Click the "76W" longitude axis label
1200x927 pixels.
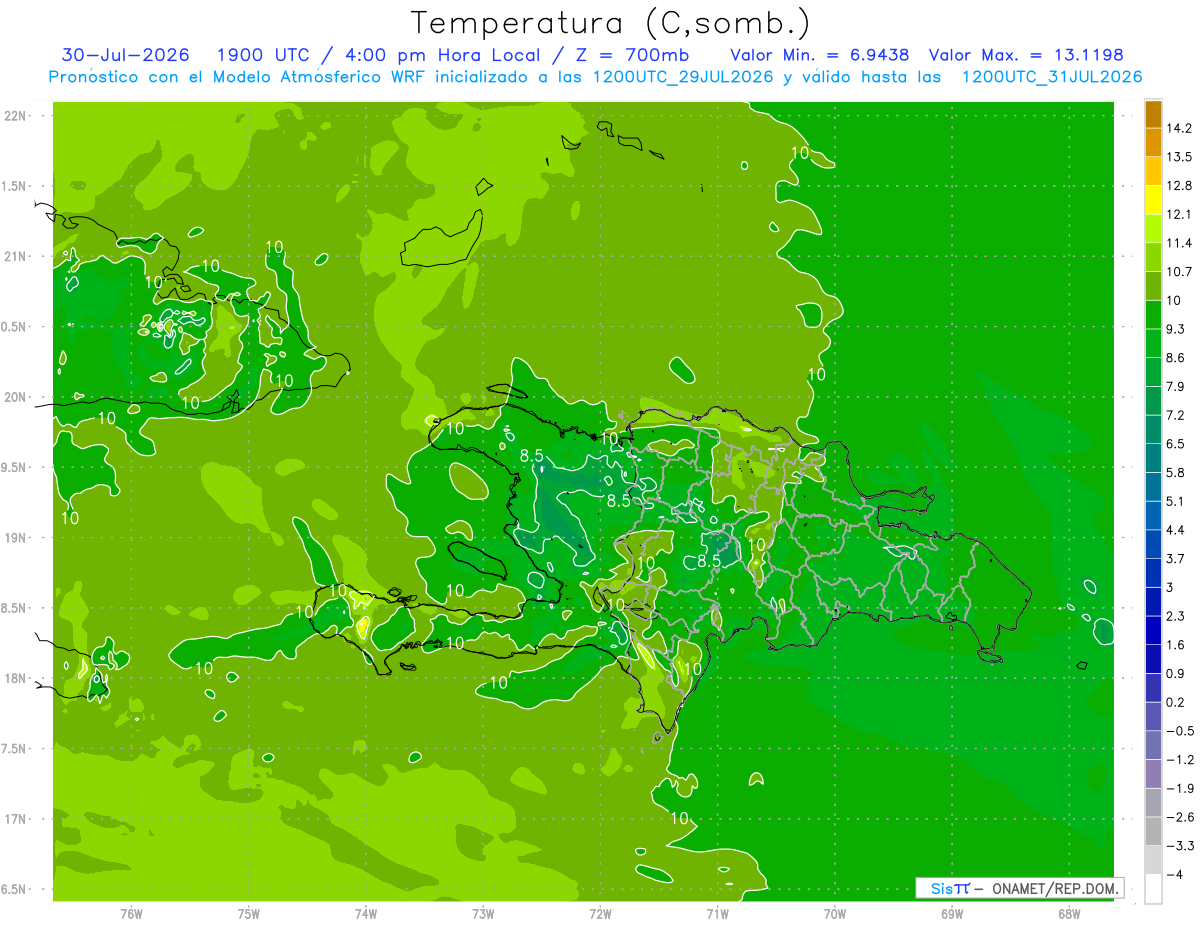[131, 913]
